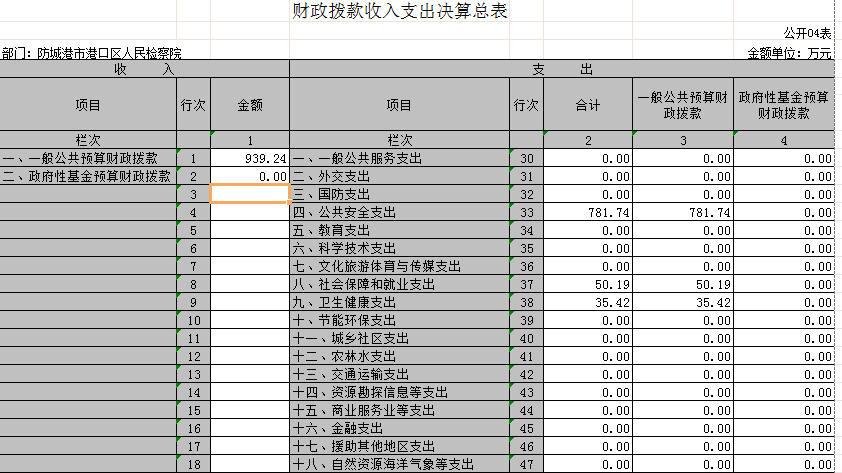This screenshot has height=473, width=842.
Task: Select the 二、外交支出 cell
Action: (x=400, y=176)
